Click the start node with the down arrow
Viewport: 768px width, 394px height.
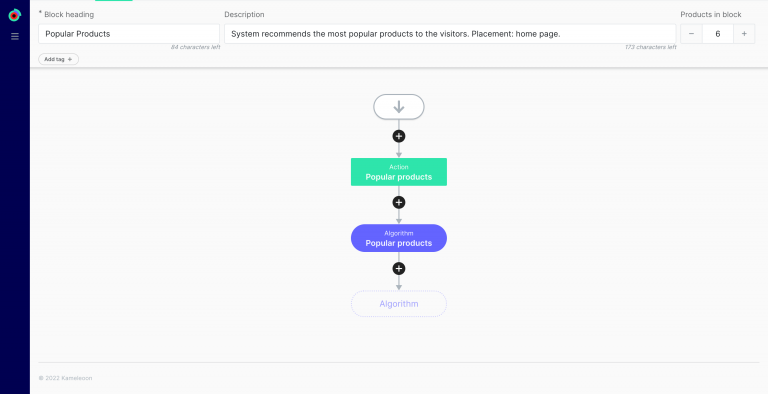point(399,107)
